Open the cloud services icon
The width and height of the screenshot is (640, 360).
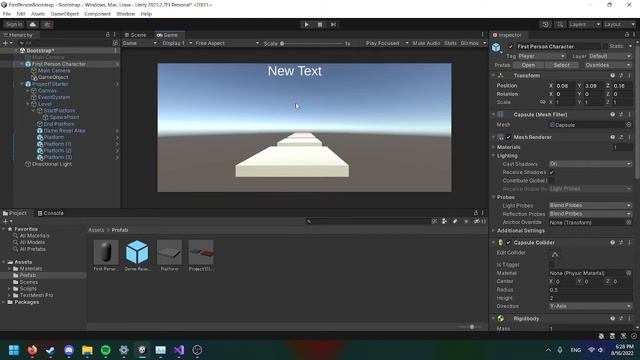[33, 24]
